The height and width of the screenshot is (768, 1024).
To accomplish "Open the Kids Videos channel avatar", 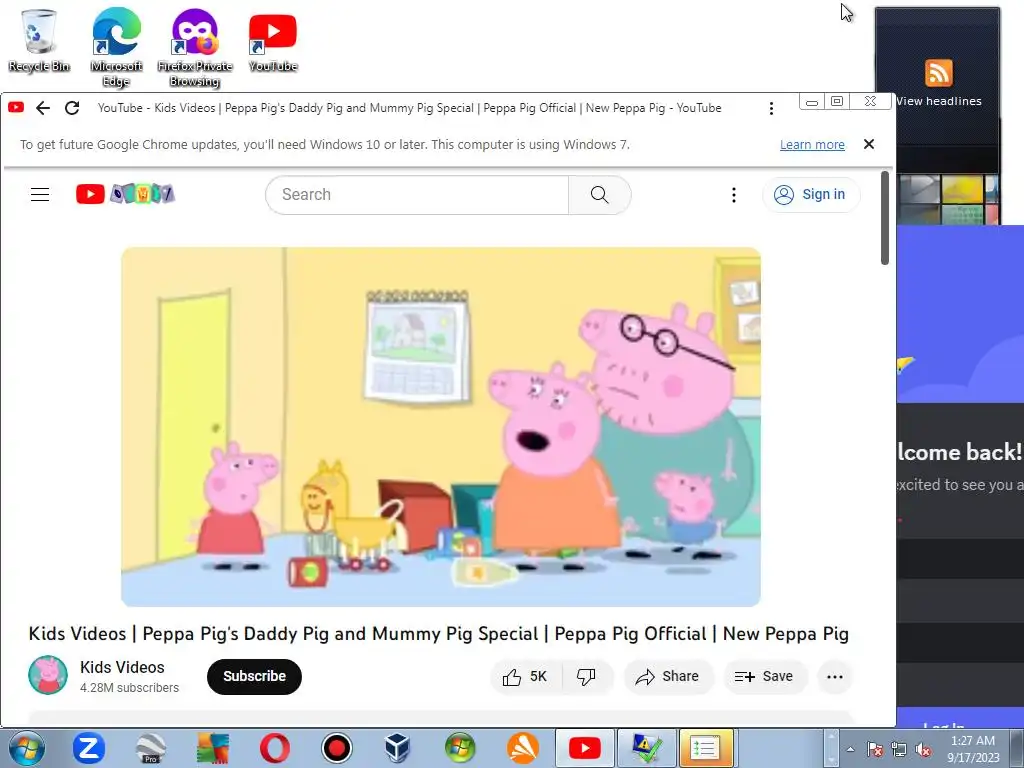I will 48,675.
